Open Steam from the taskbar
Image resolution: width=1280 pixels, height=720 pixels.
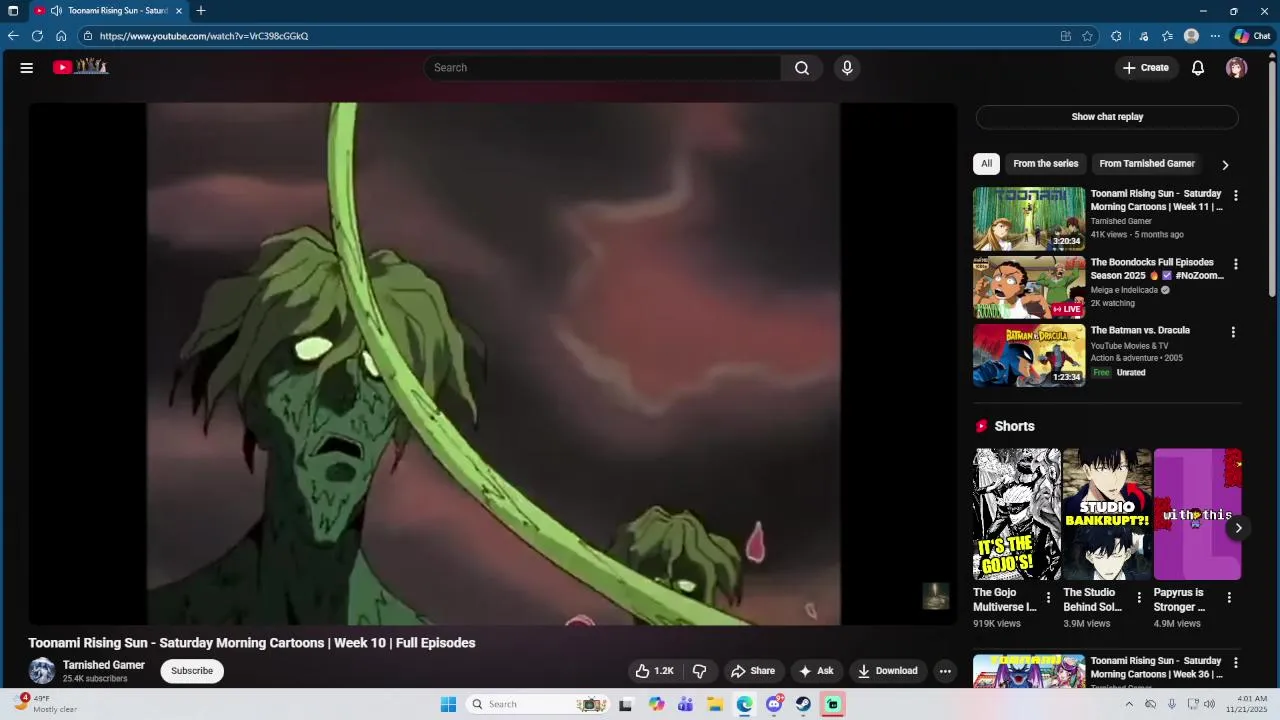click(803, 704)
